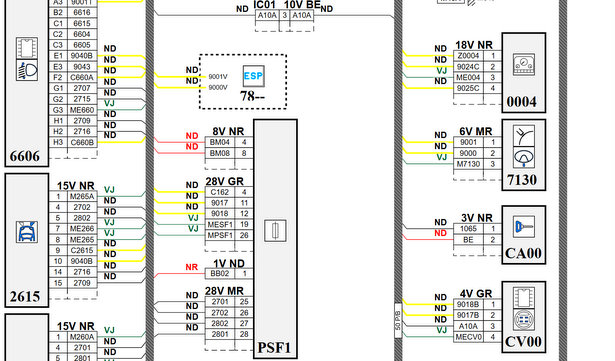Select the airbag symbol icon in component 7130

524,158
